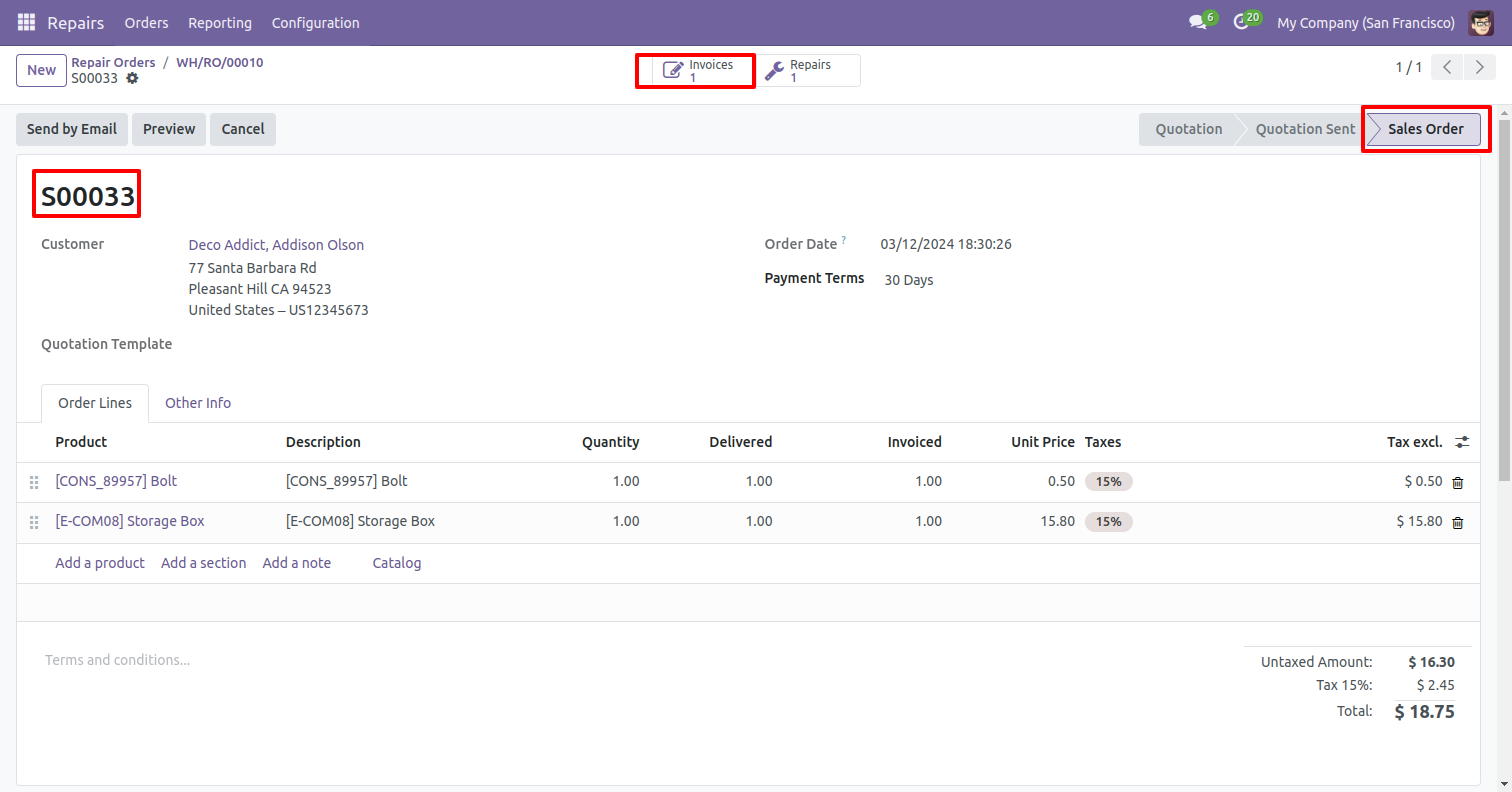Image resolution: width=1512 pixels, height=792 pixels.
Task: Switch to the Other Info tab
Action: click(x=198, y=403)
